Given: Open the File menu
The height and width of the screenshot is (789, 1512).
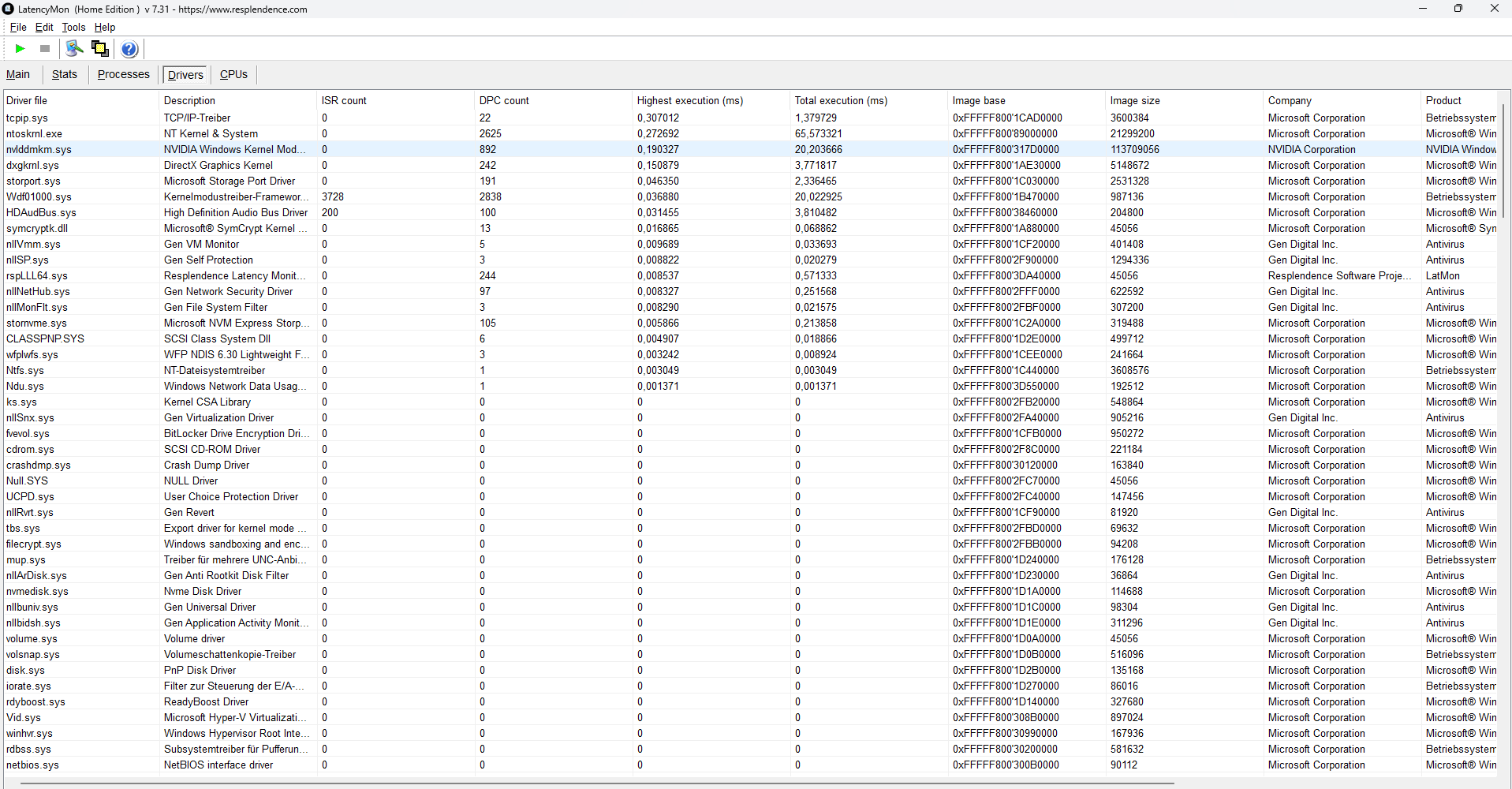Looking at the screenshot, I should pyautogui.click(x=18, y=27).
